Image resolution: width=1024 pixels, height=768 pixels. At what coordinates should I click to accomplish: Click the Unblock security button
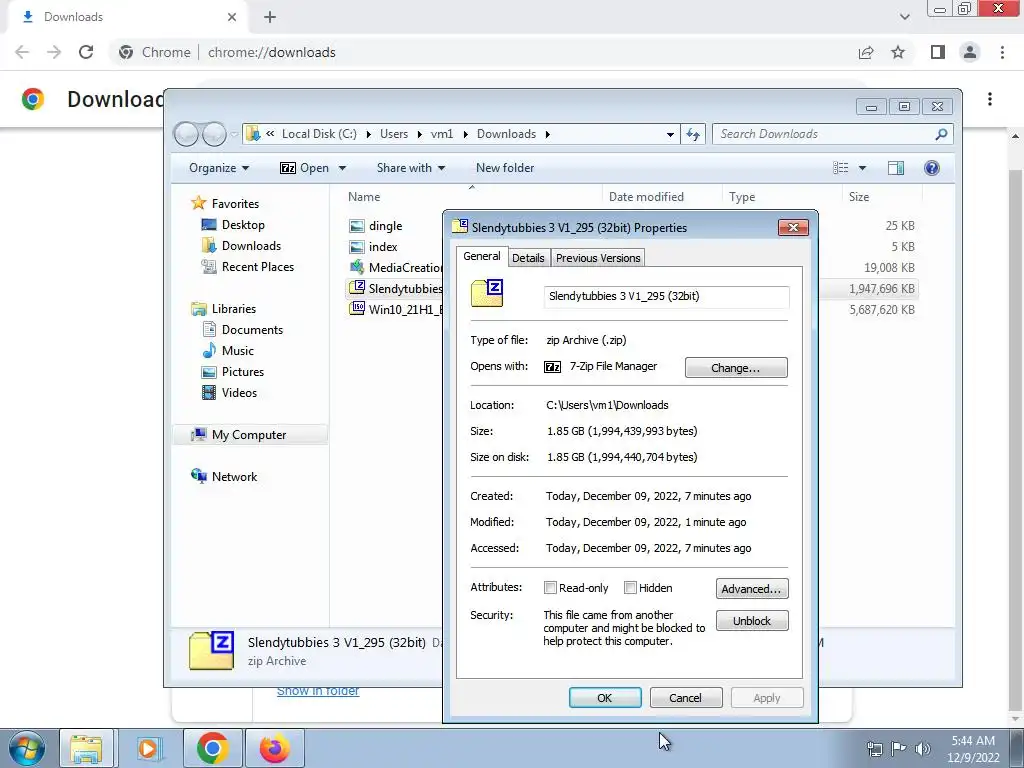pyautogui.click(x=752, y=620)
